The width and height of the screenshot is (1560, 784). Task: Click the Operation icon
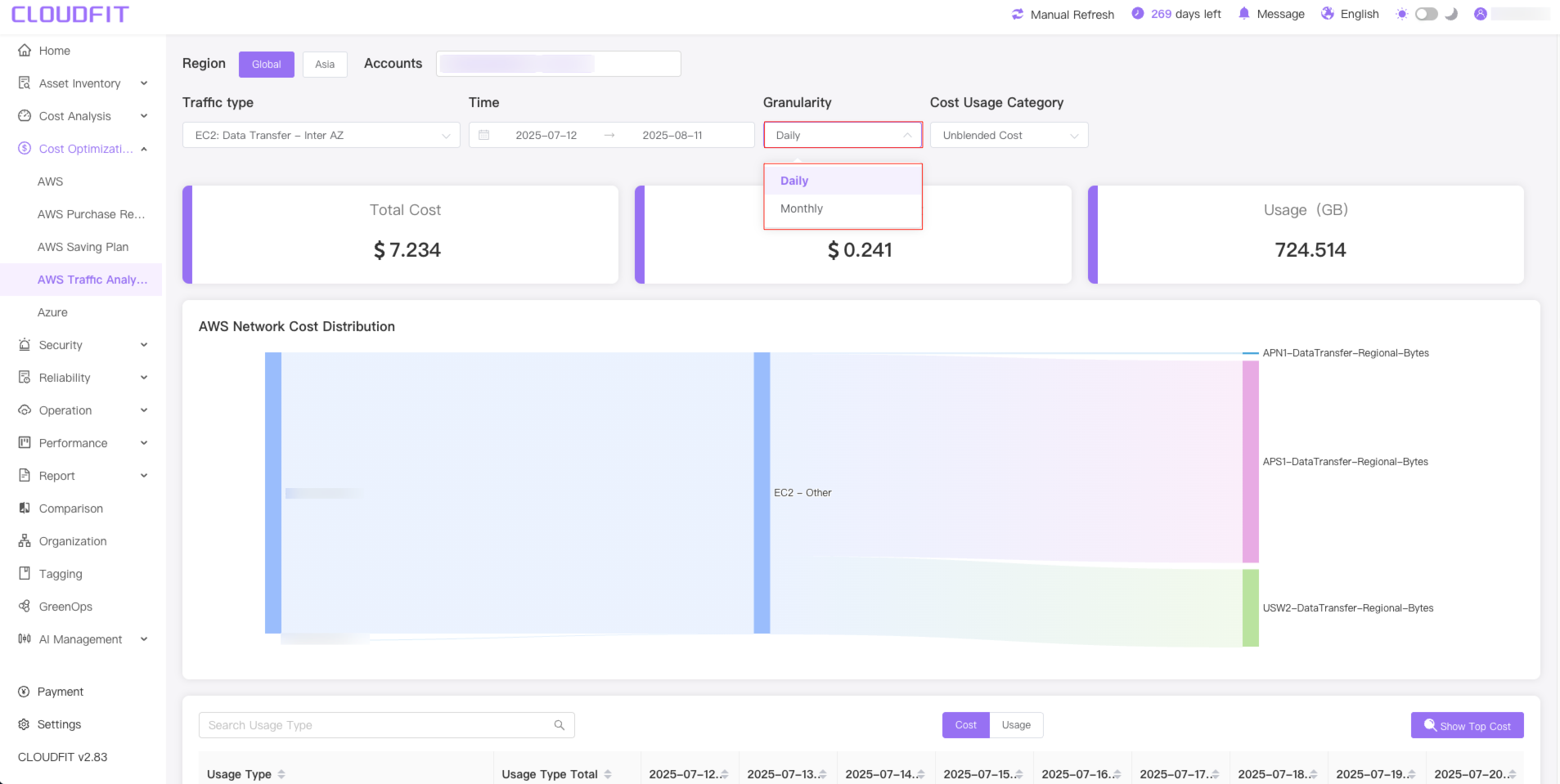click(25, 410)
